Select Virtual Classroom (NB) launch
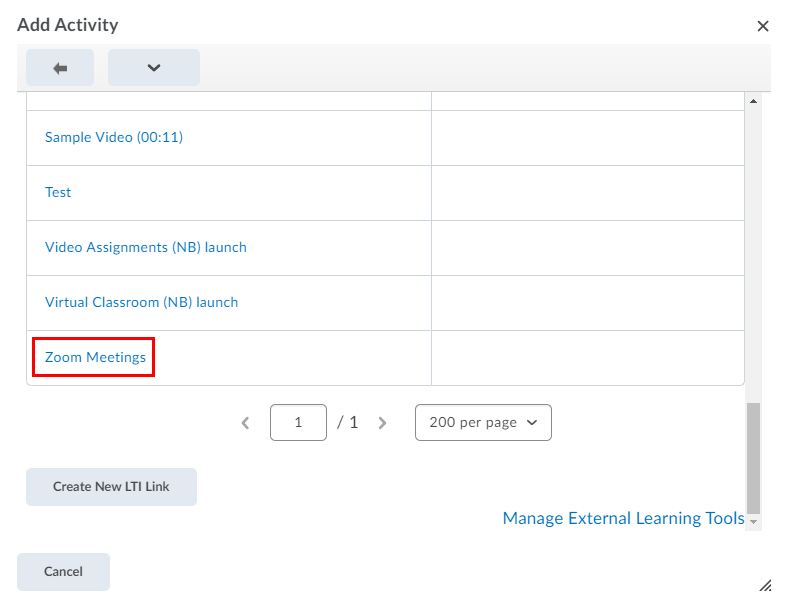 tap(141, 303)
